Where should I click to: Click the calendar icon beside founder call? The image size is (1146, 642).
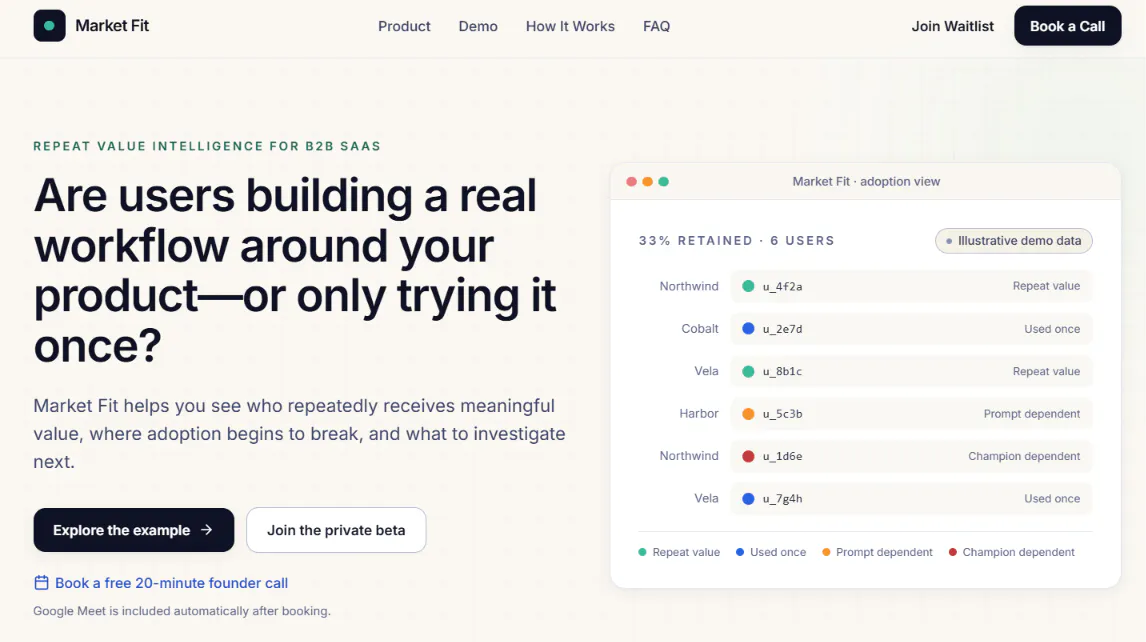tap(41, 583)
